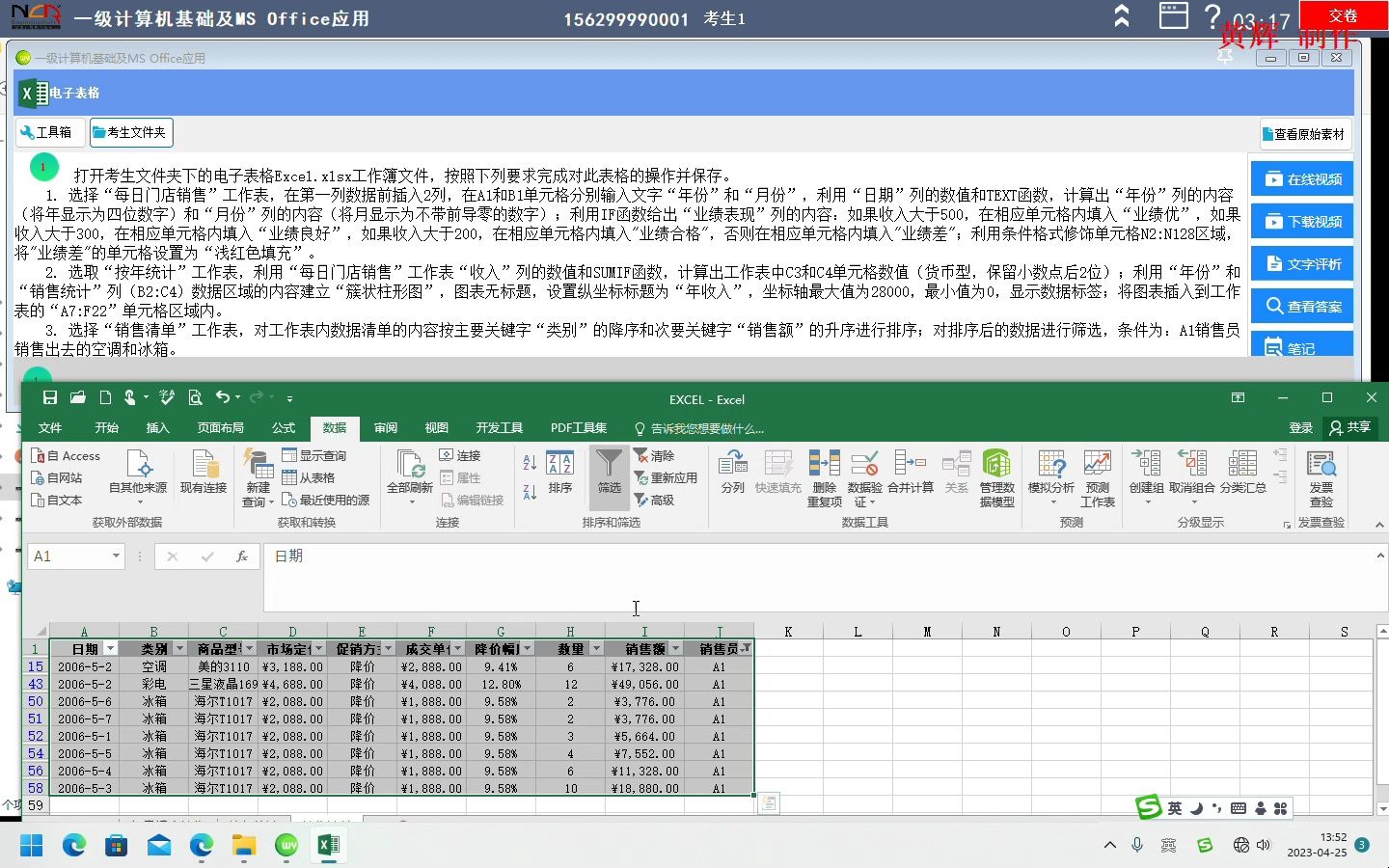Click Subtotal (分类汇总)
The image size is (1389, 868).
click(1242, 473)
